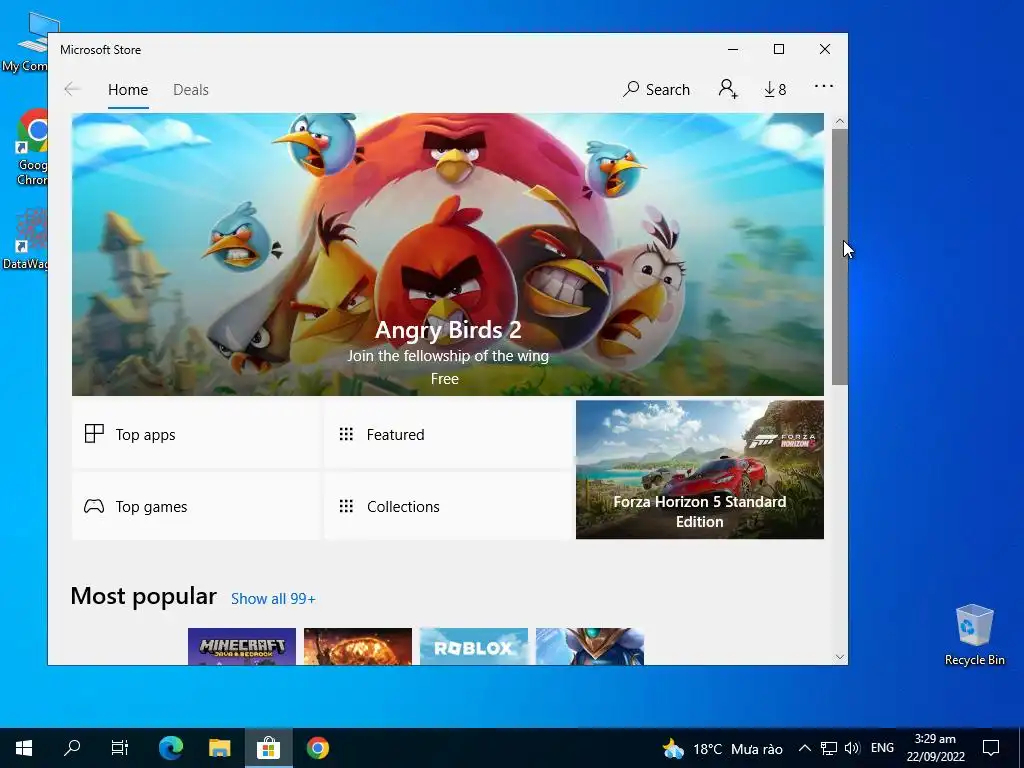Open the clock showing 3:29 am
The image size is (1024, 768).
click(935, 748)
